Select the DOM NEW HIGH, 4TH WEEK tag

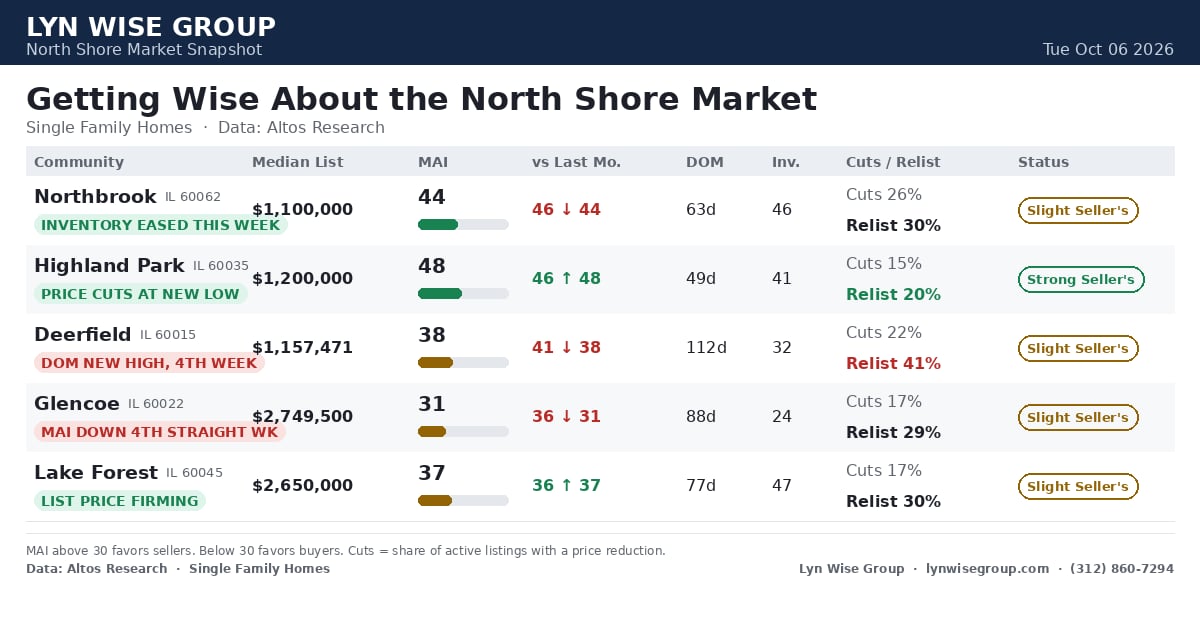point(149,363)
